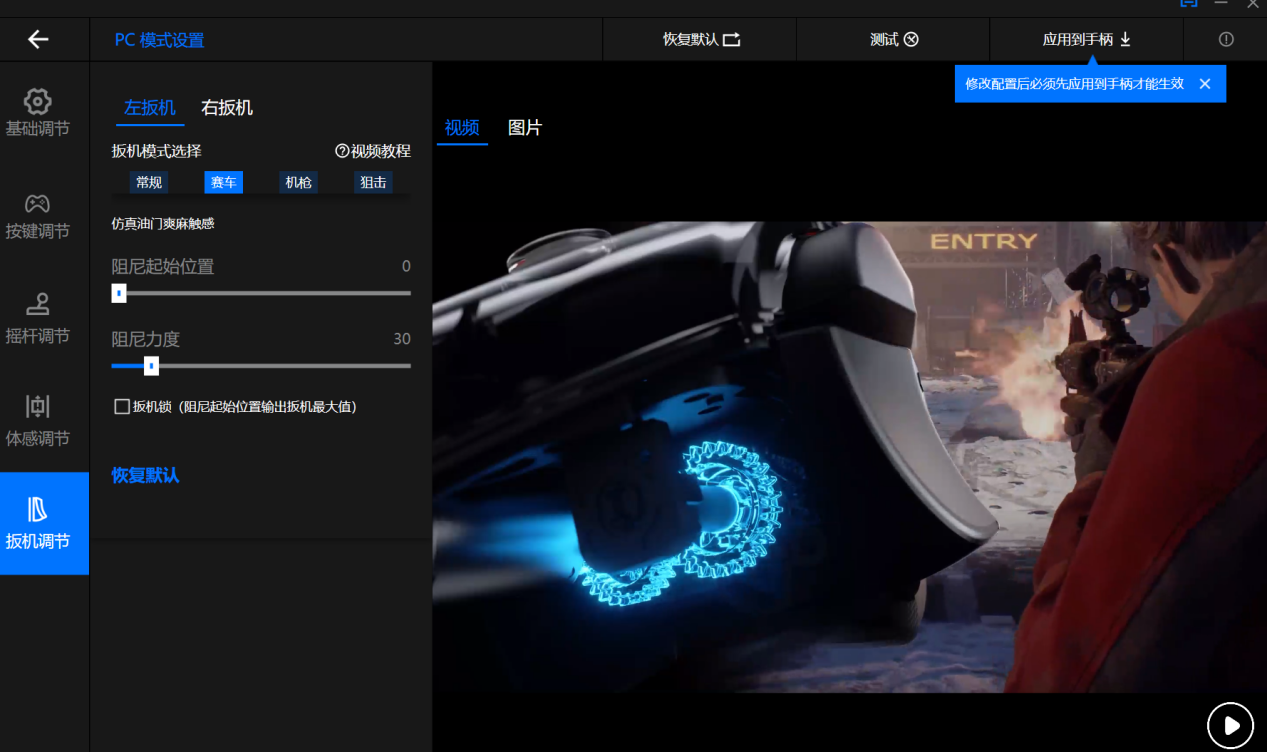Click the 仿真油门爽麻触感 description text

(163, 224)
